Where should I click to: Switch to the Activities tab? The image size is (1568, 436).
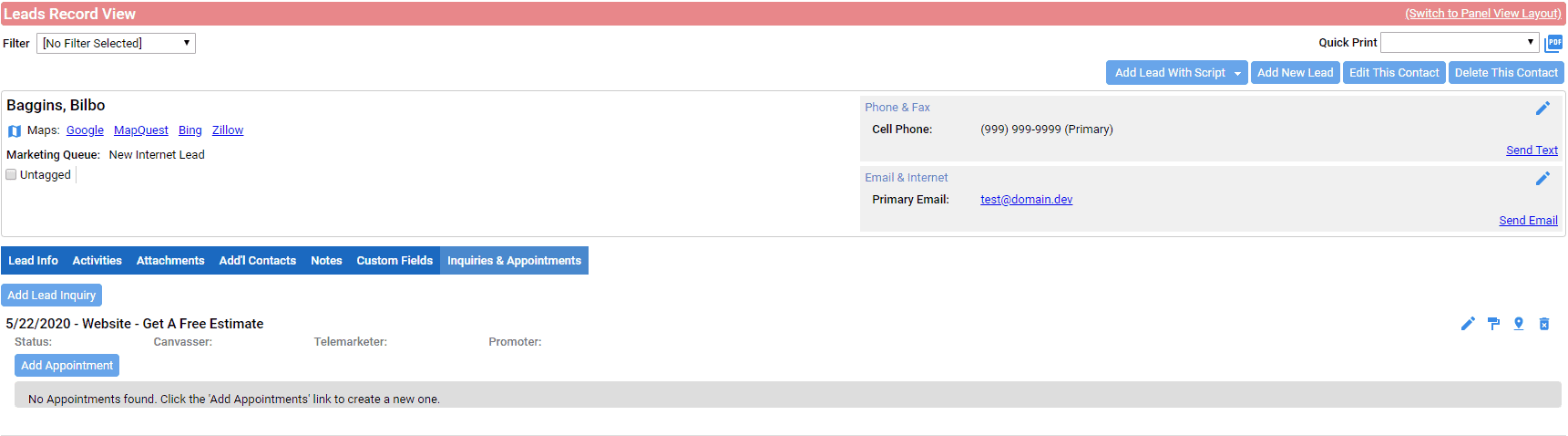[x=97, y=260]
